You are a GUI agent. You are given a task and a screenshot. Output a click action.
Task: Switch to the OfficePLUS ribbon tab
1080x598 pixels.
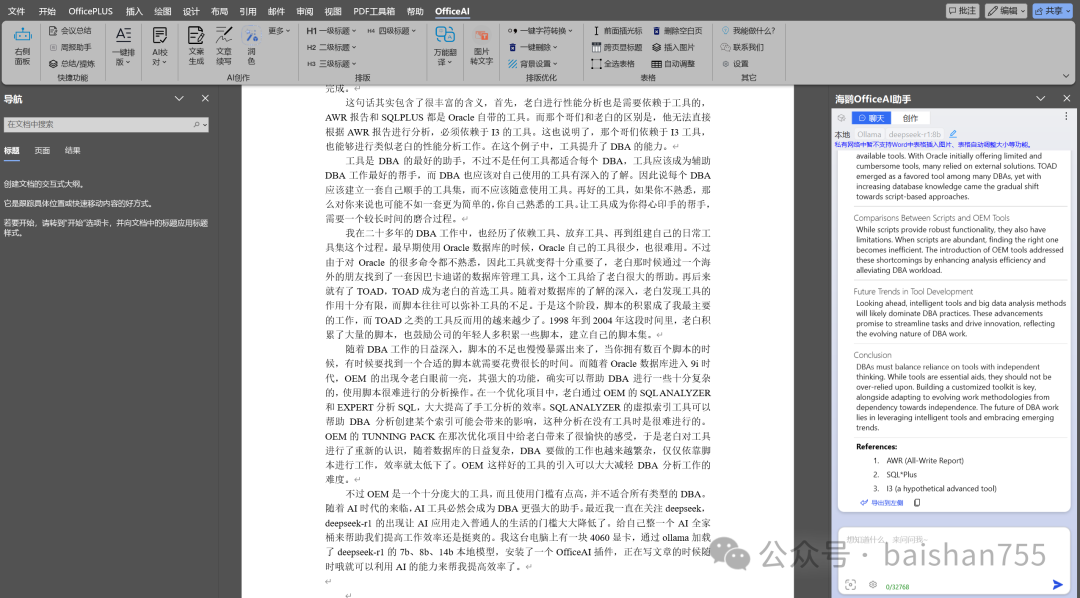click(x=90, y=11)
